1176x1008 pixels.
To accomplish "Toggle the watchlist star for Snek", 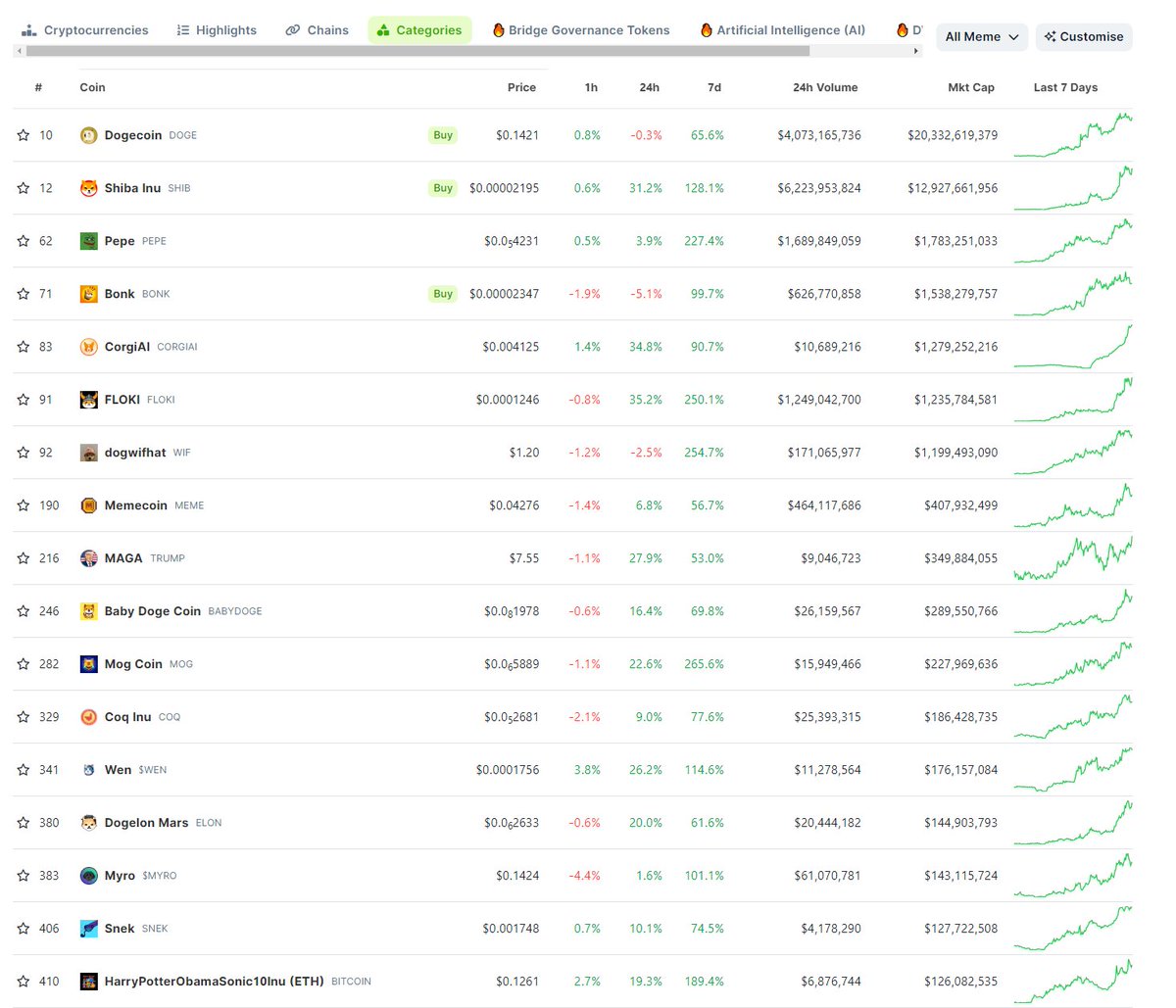I will pyautogui.click(x=22, y=928).
